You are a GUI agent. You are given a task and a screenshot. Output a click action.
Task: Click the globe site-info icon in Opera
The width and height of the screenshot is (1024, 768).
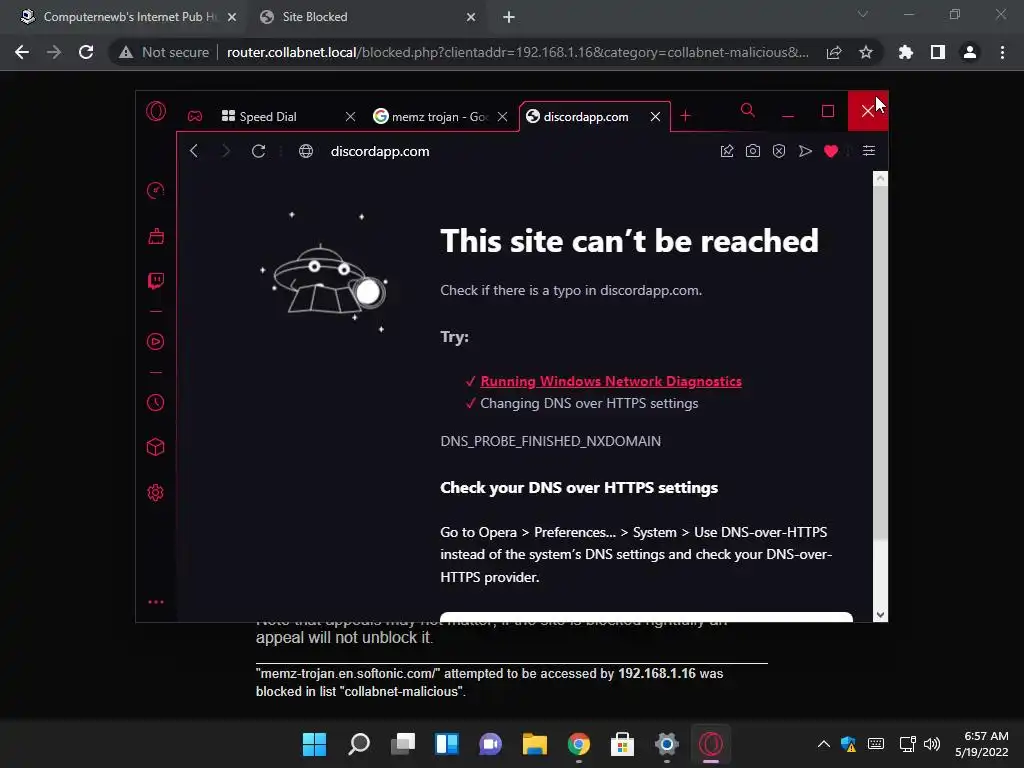coord(306,152)
